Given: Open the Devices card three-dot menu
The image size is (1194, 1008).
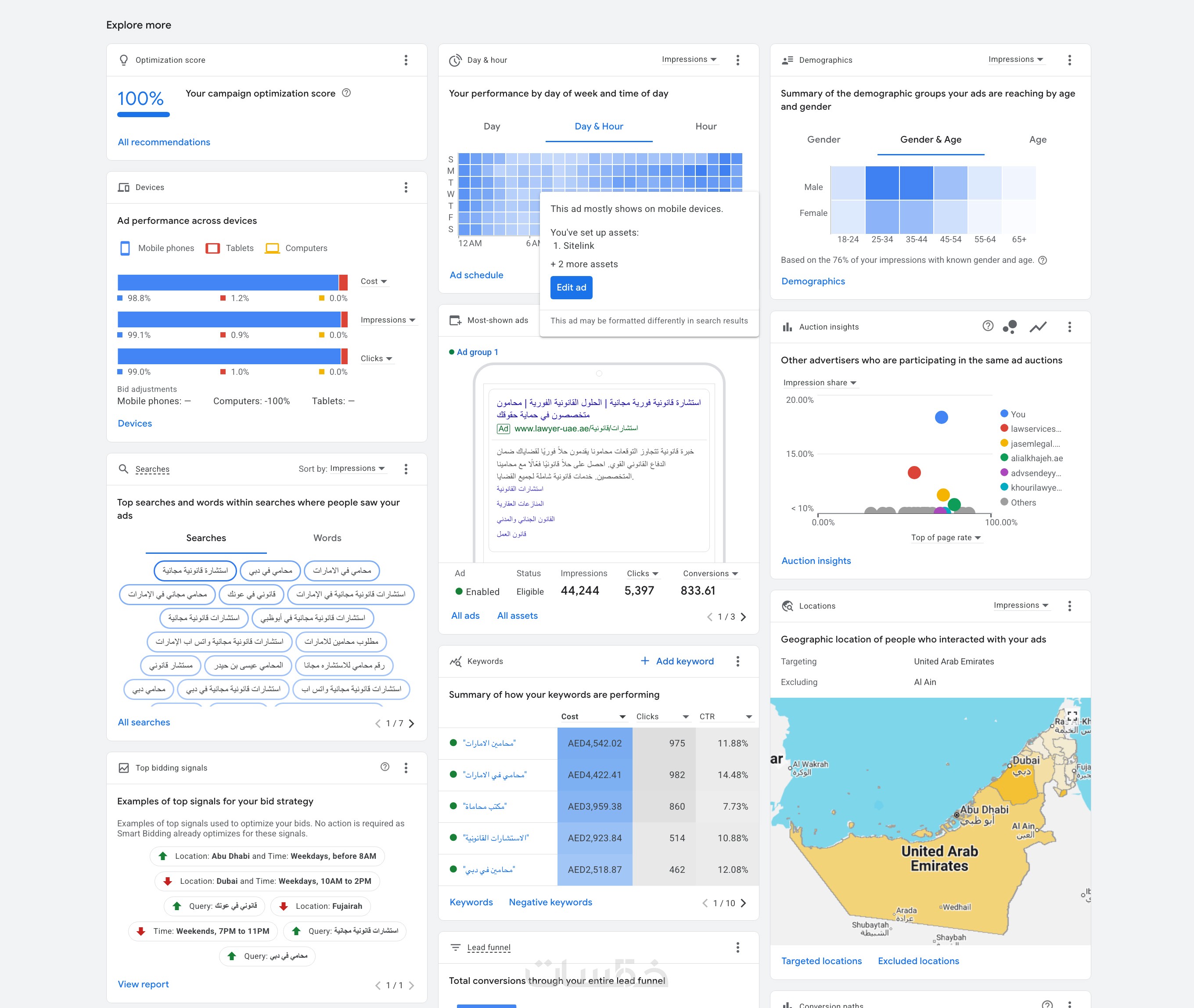Looking at the screenshot, I should point(406,187).
